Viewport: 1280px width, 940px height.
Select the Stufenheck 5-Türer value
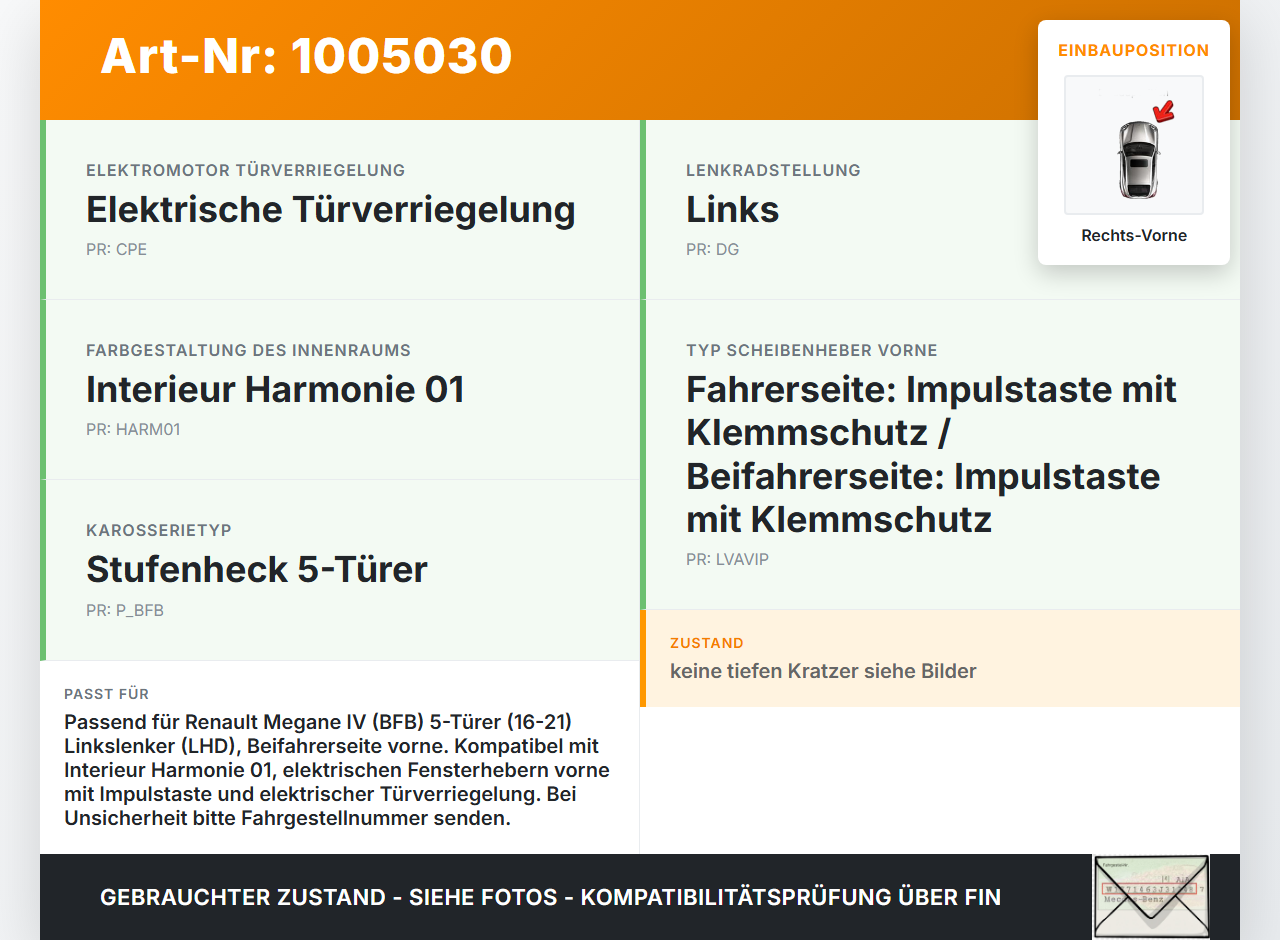[257, 570]
